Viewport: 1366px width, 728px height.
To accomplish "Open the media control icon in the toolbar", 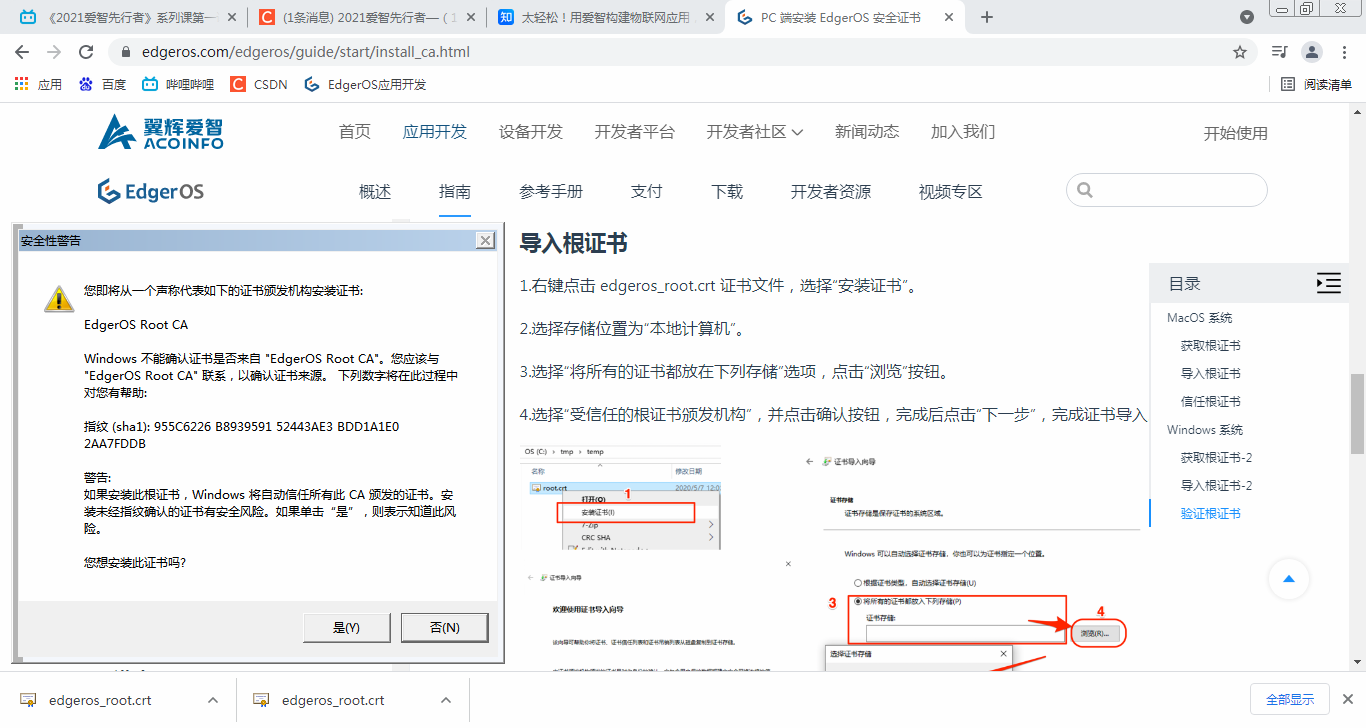I will [x=1279, y=52].
